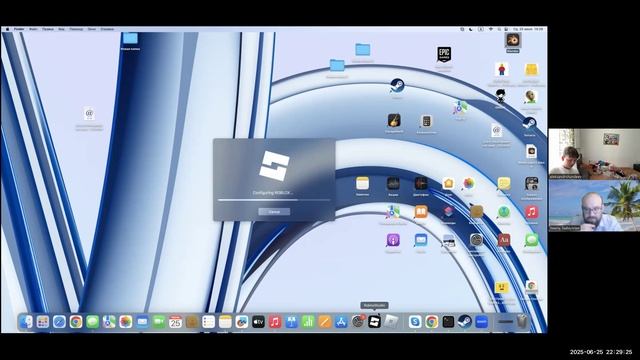
Task: Open Apple TV from the Dock
Action: [258, 322]
